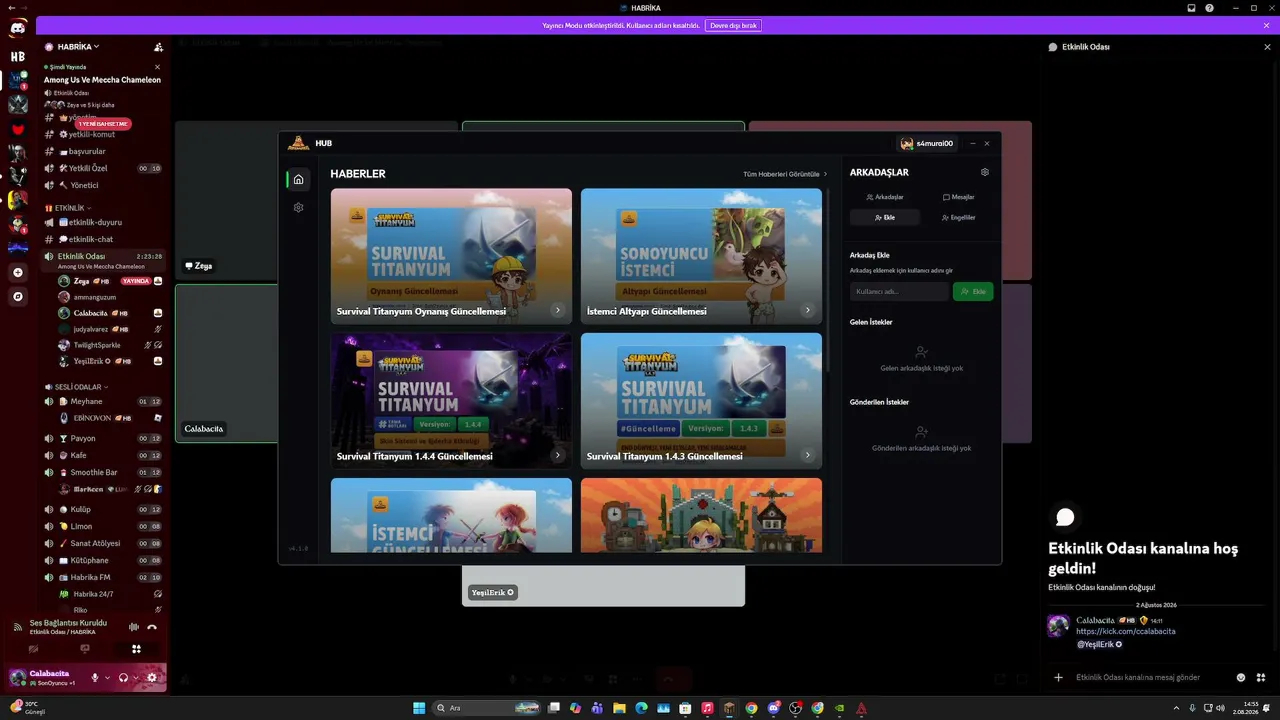Toggle headphone deafen in Discord user panel

[124, 677]
